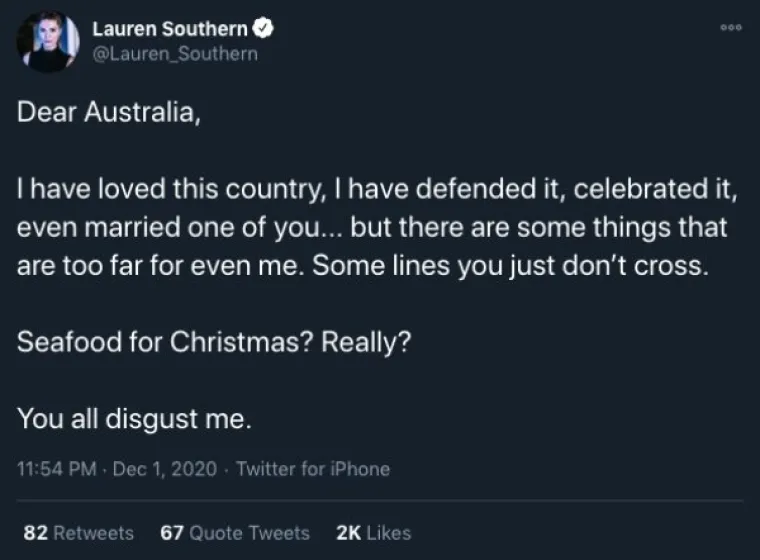Click the "Seafood for Christmas? Really?" line
760x560 pixels.
click(x=214, y=341)
